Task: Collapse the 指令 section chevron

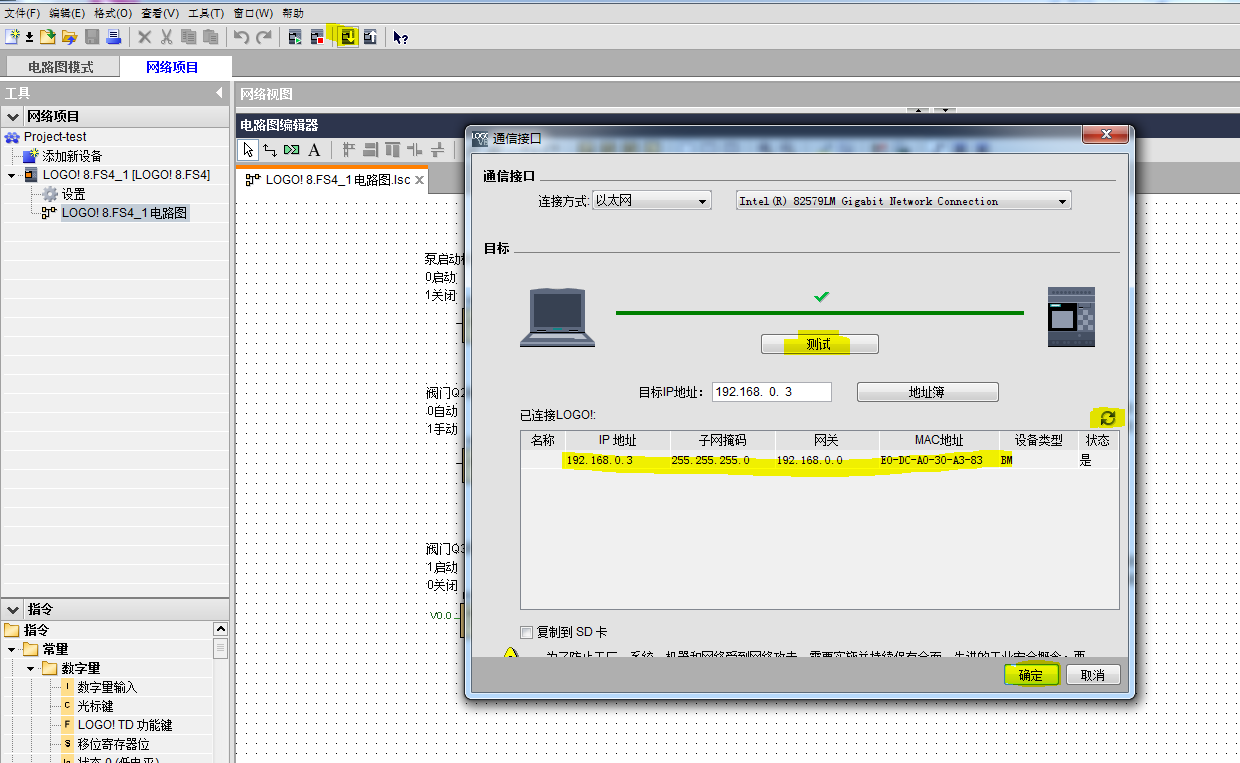Action: (x=13, y=609)
